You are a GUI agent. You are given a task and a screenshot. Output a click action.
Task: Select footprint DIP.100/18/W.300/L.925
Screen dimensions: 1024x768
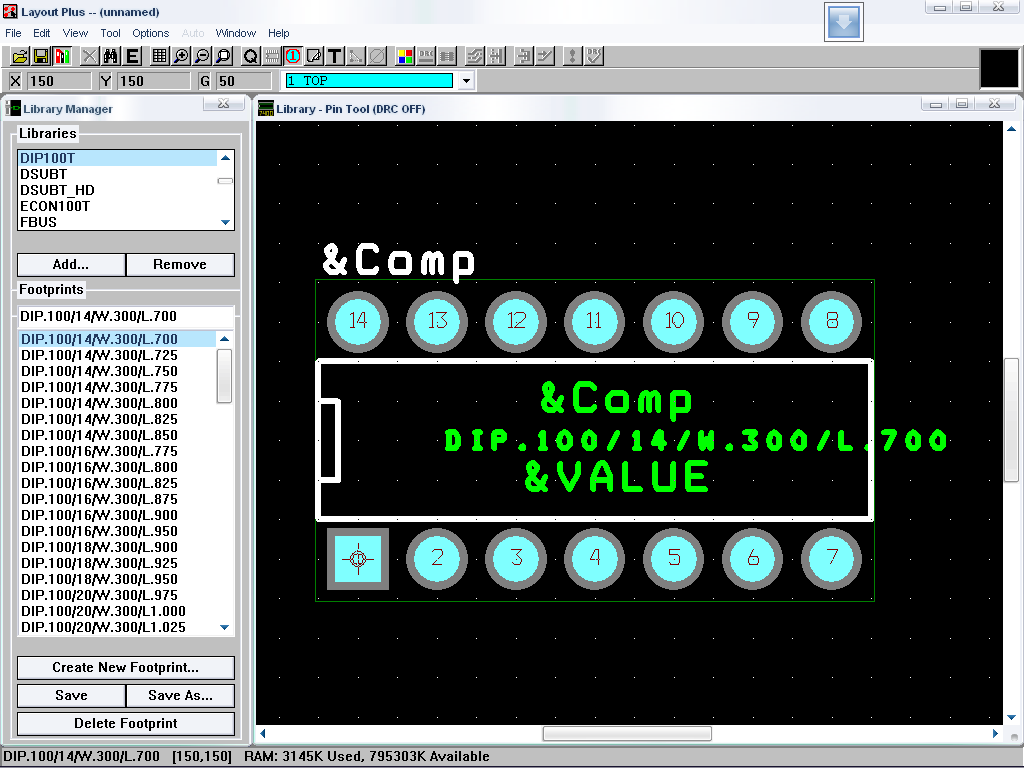(x=118, y=563)
